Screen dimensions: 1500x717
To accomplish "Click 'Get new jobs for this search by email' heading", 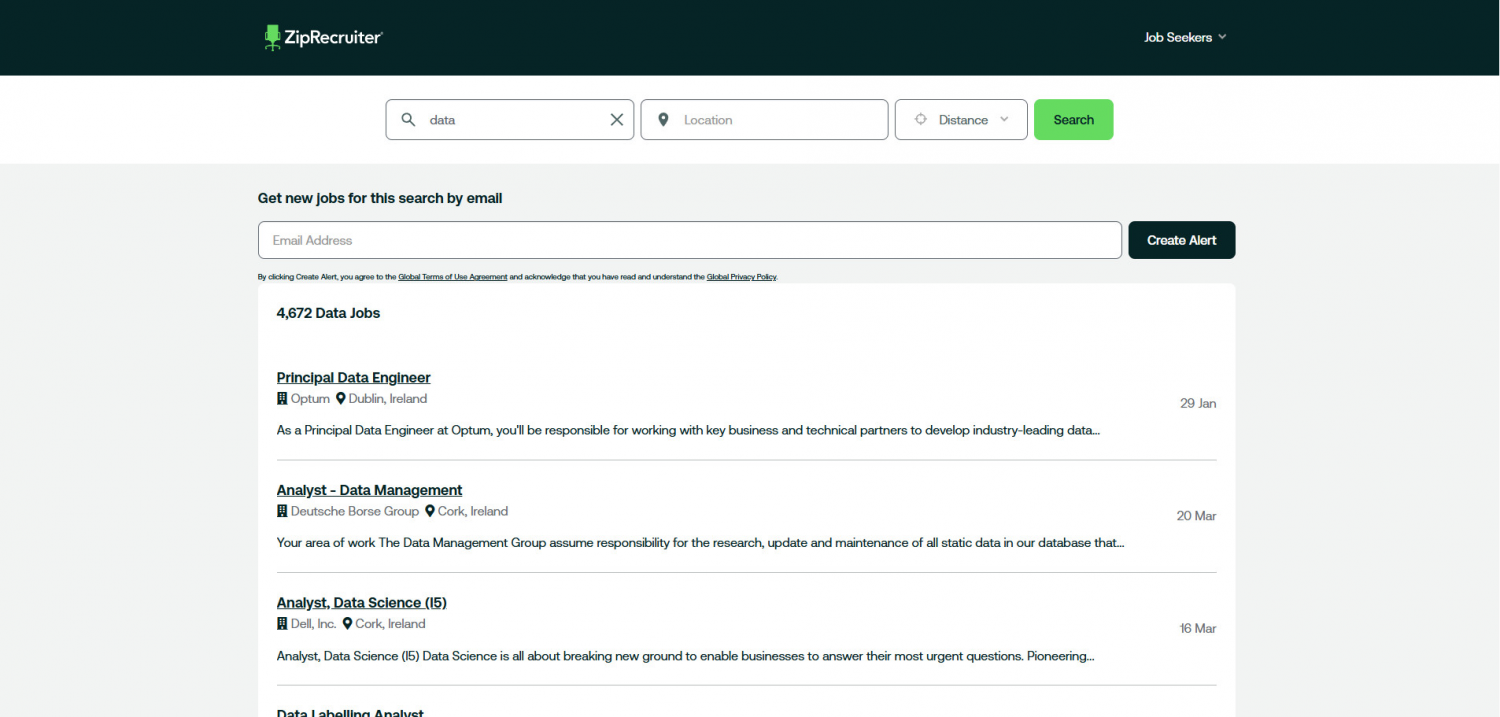I will pos(380,198).
